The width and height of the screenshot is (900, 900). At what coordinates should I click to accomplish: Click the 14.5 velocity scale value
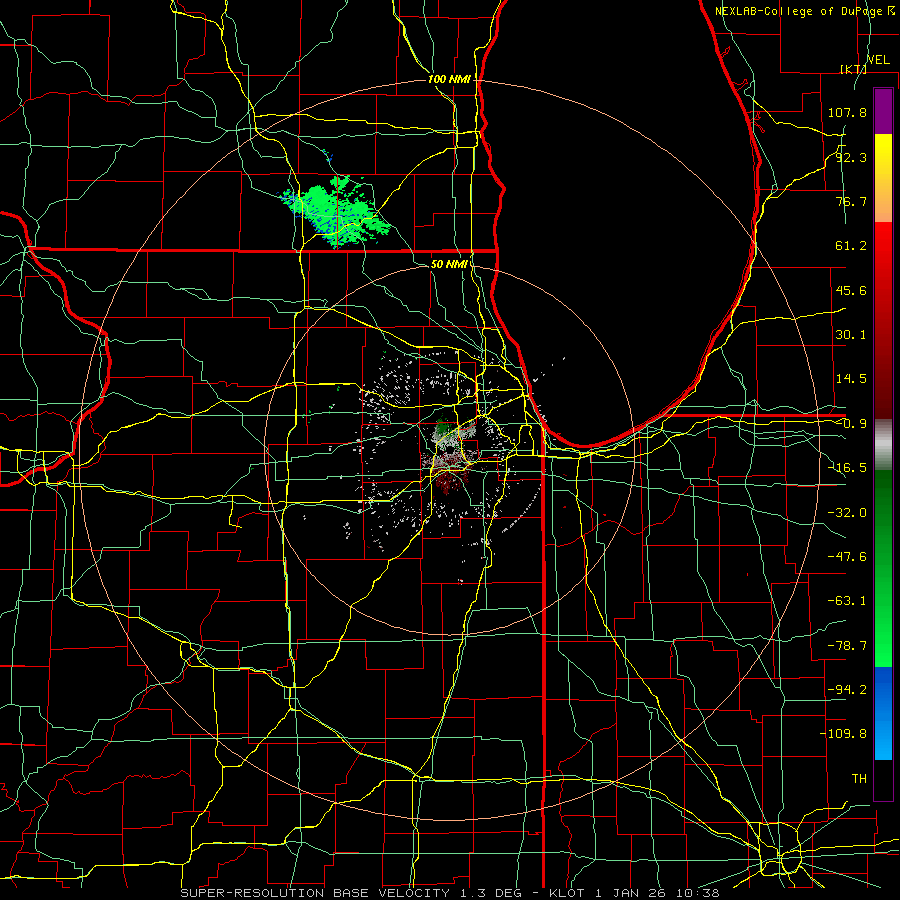pyautogui.click(x=851, y=379)
